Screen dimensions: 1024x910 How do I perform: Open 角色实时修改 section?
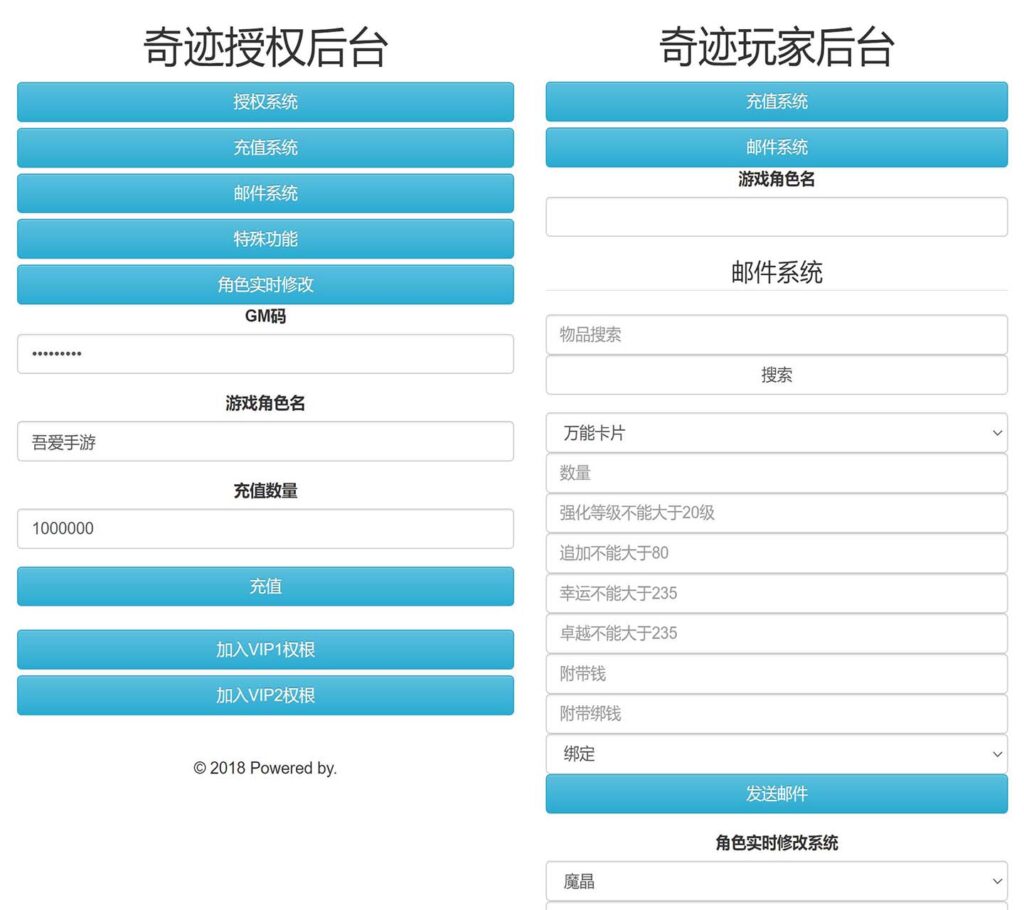pos(265,285)
